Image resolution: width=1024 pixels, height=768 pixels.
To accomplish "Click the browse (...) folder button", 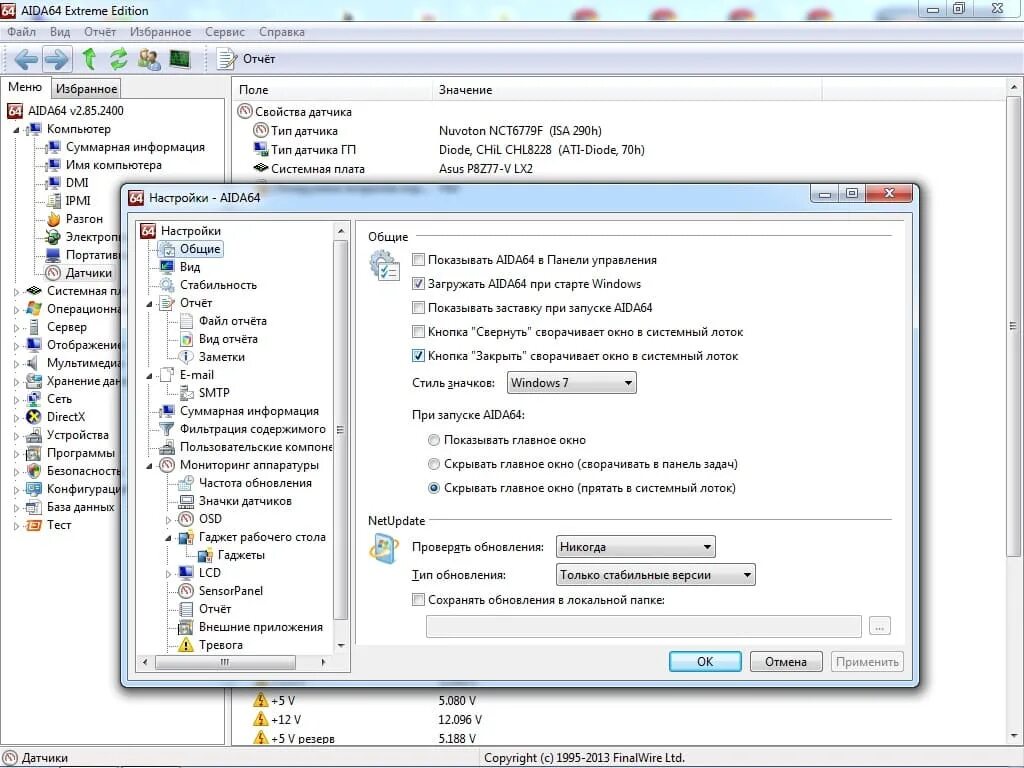I will pos(880,626).
